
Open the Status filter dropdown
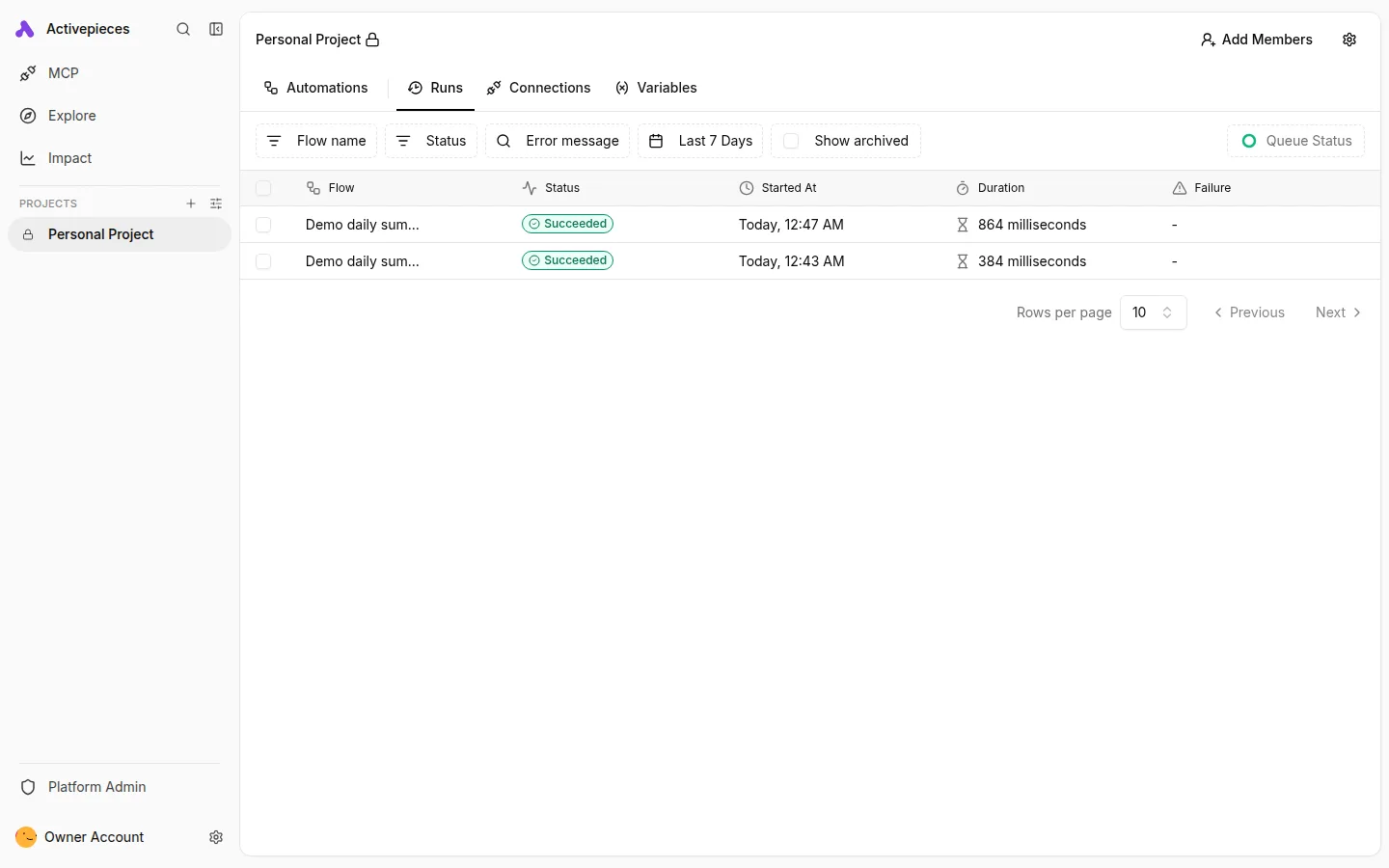pyautogui.click(x=431, y=141)
